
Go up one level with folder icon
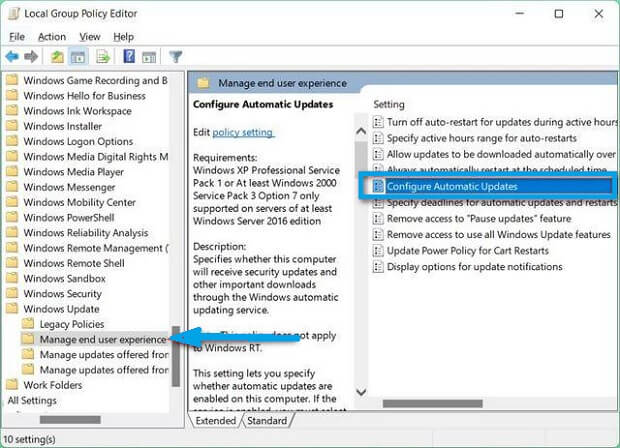57,57
